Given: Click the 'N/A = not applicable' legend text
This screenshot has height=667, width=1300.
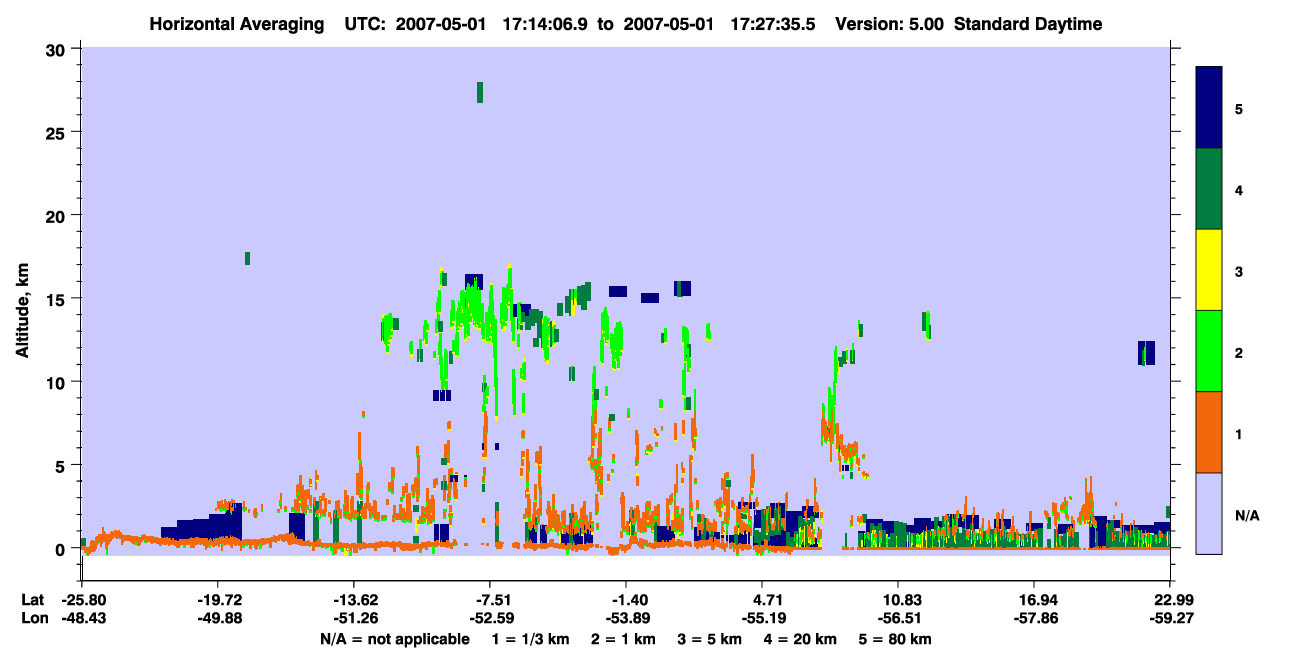Looking at the screenshot, I should point(394,639).
